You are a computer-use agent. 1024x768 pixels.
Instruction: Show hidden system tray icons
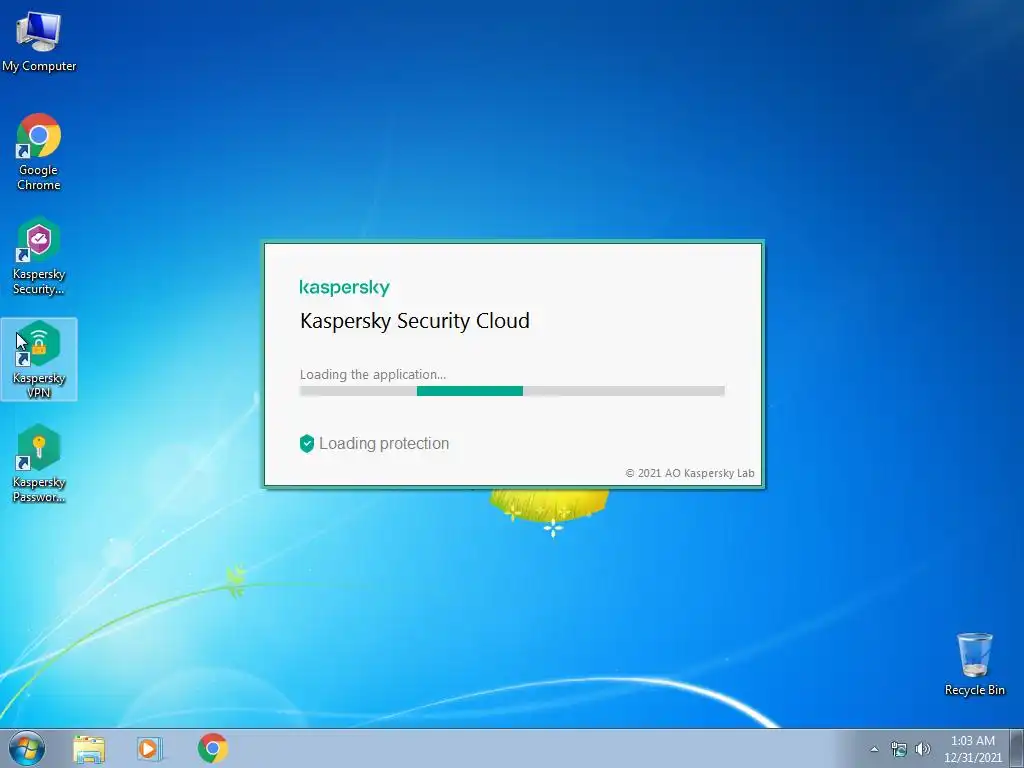pos(874,749)
